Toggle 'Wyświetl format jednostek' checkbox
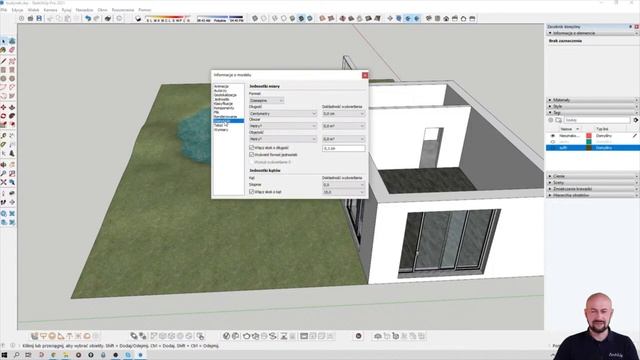Screen dimensions: 640x360 (251, 155)
